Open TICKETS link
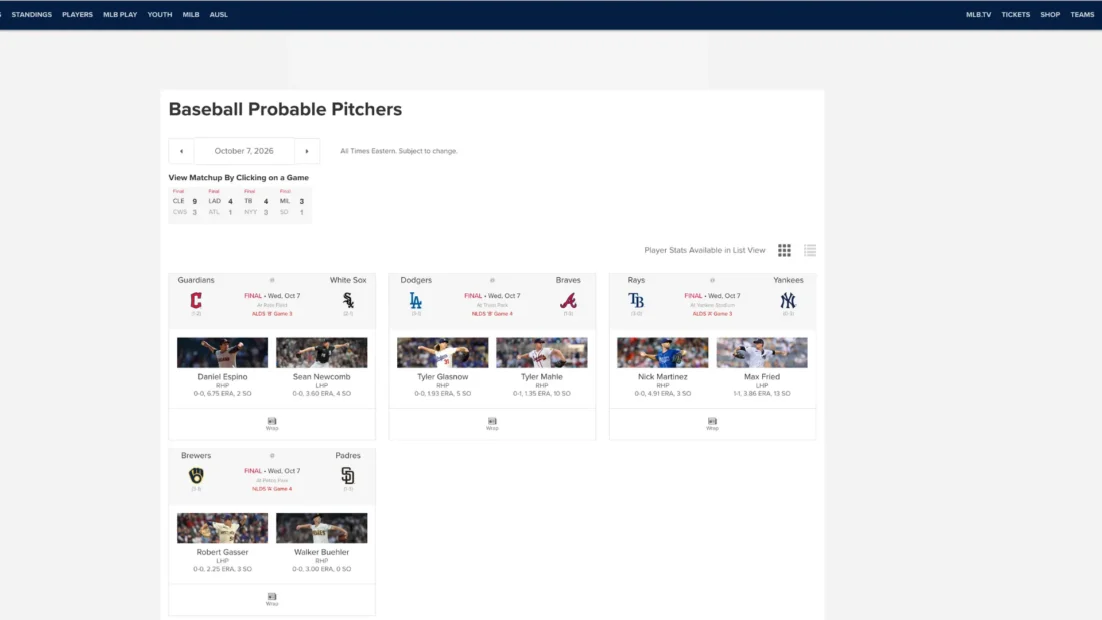Image resolution: width=1102 pixels, height=620 pixels. point(1016,15)
